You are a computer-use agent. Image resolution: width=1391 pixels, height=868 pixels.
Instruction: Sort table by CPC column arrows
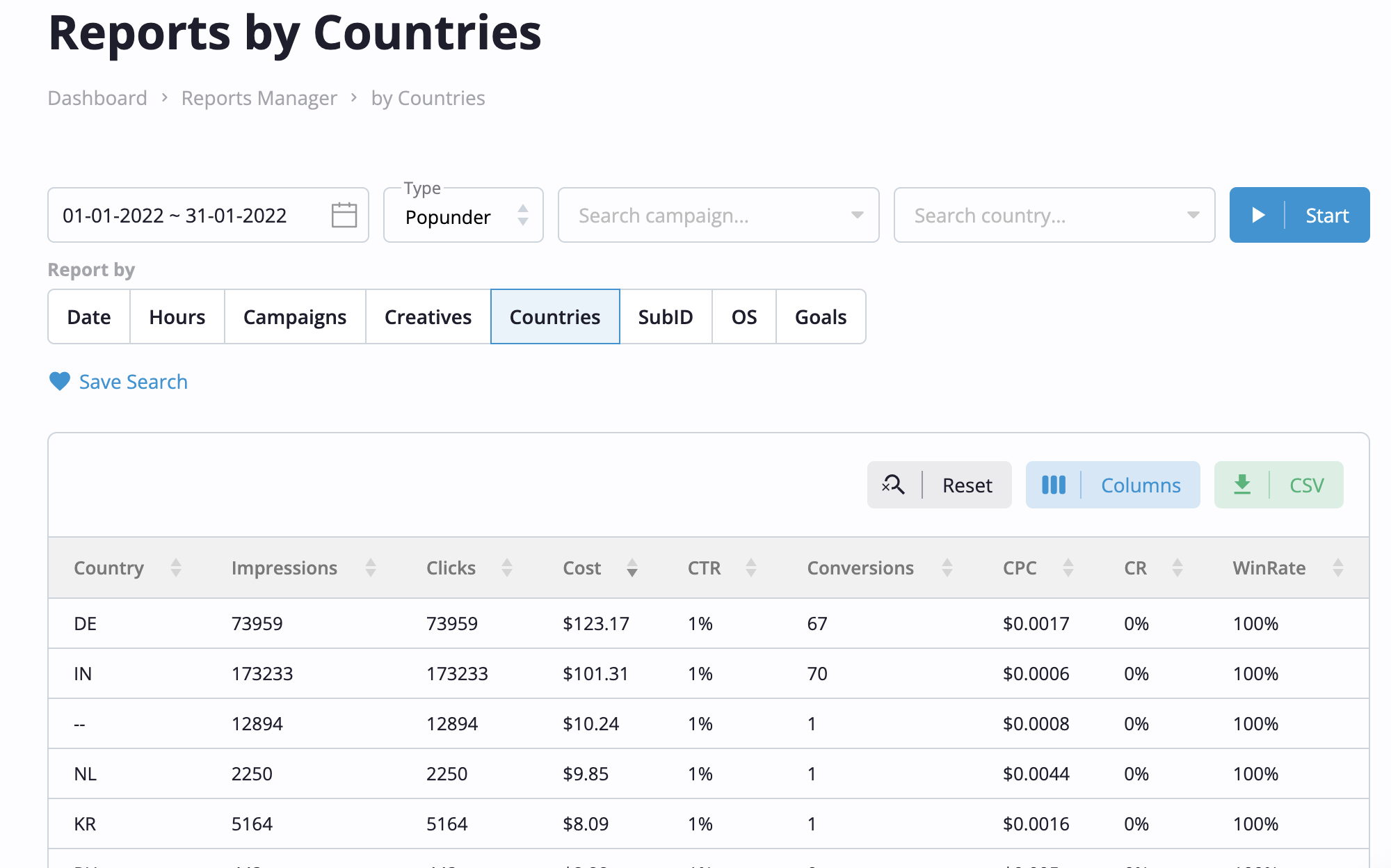[x=1068, y=568]
